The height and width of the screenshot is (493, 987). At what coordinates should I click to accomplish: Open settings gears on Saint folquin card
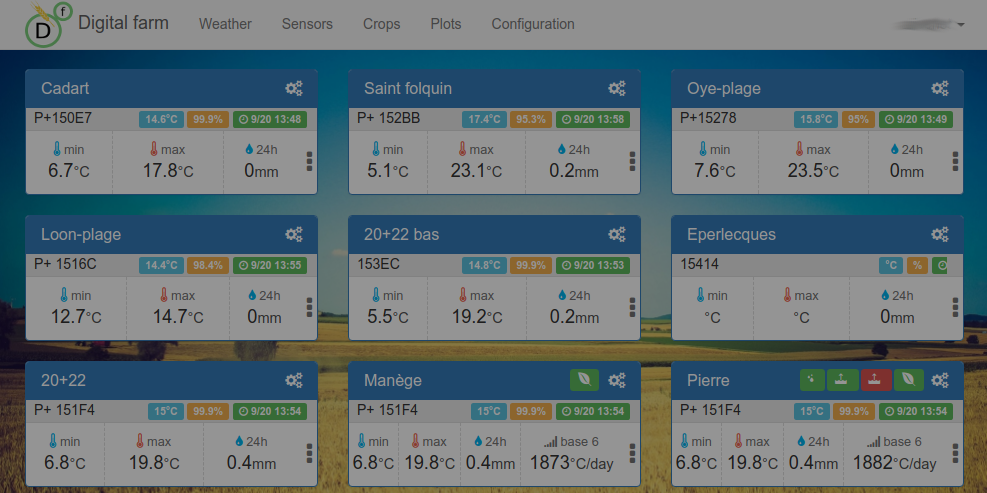pyautogui.click(x=617, y=89)
